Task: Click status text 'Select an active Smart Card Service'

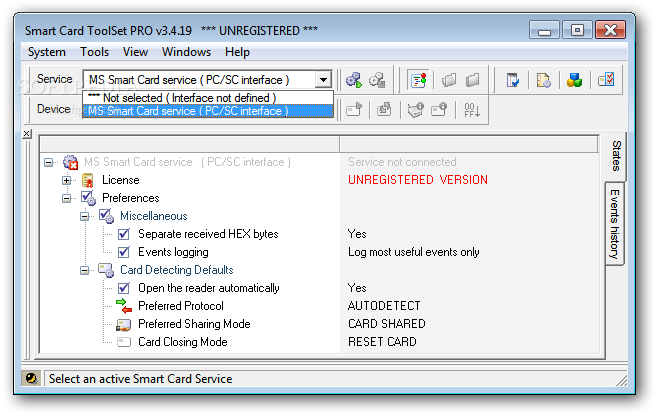Action: tap(141, 379)
